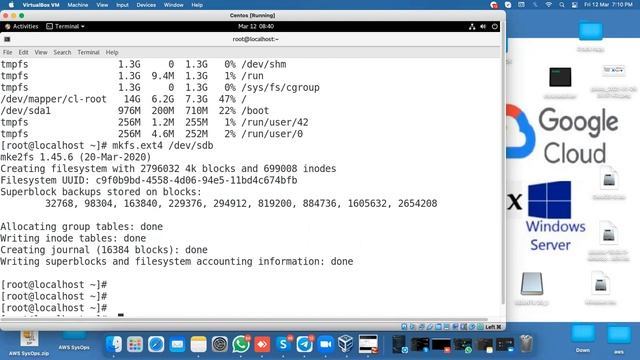Open Spotlight search in the macOS menu bar
The image size is (640, 360).
(562, 5)
